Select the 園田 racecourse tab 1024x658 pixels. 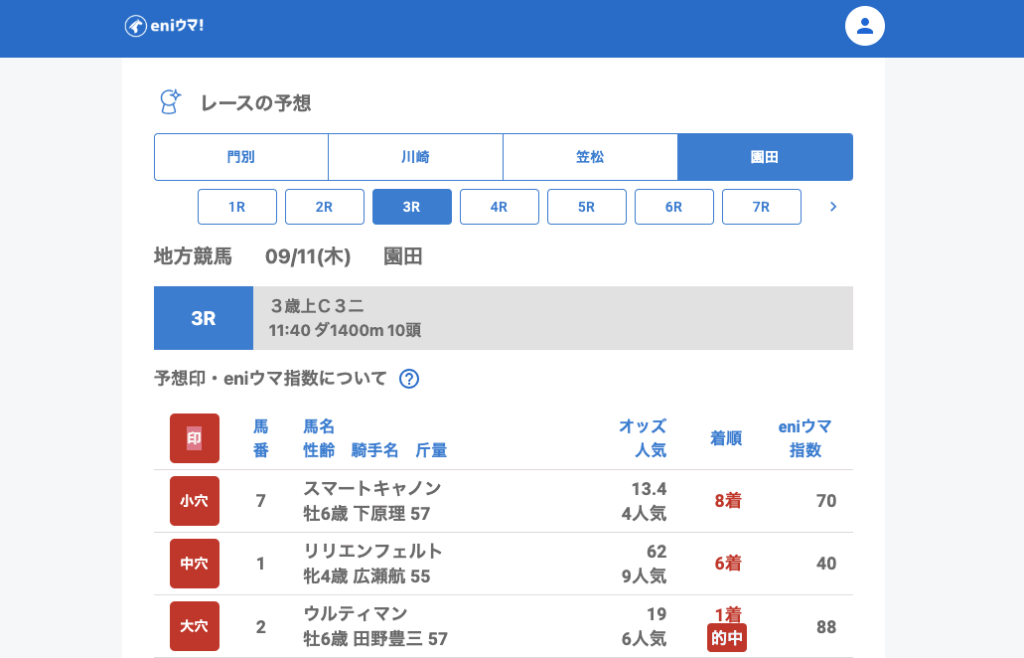pos(765,157)
